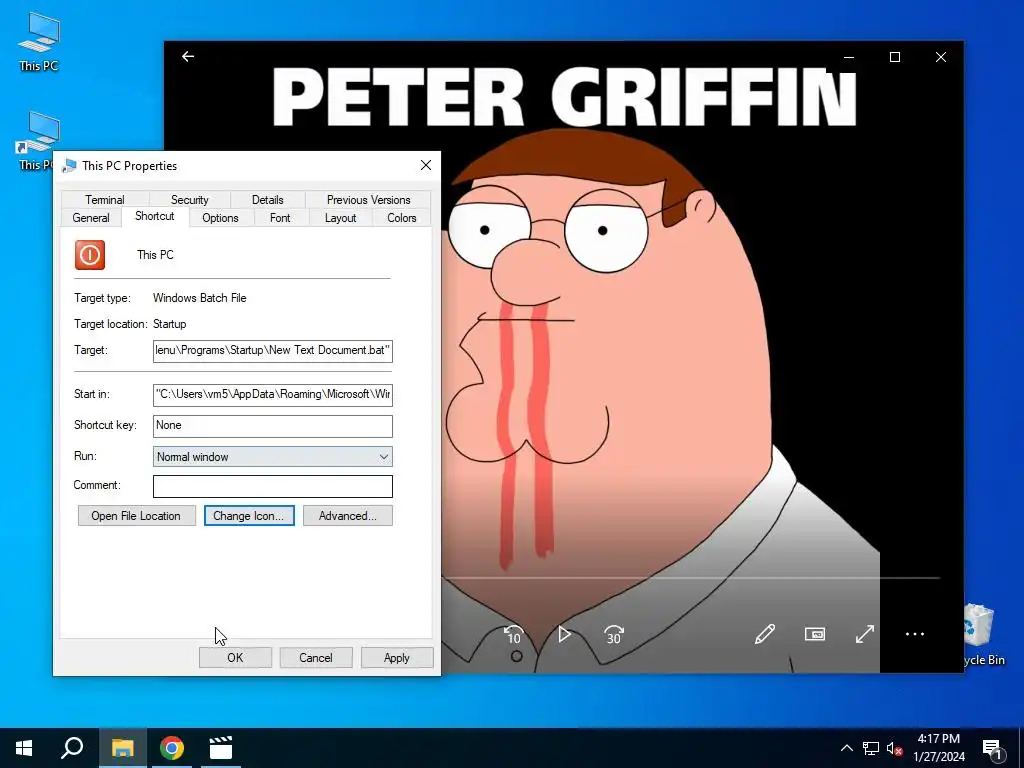Open the Details tab

[x=268, y=200]
